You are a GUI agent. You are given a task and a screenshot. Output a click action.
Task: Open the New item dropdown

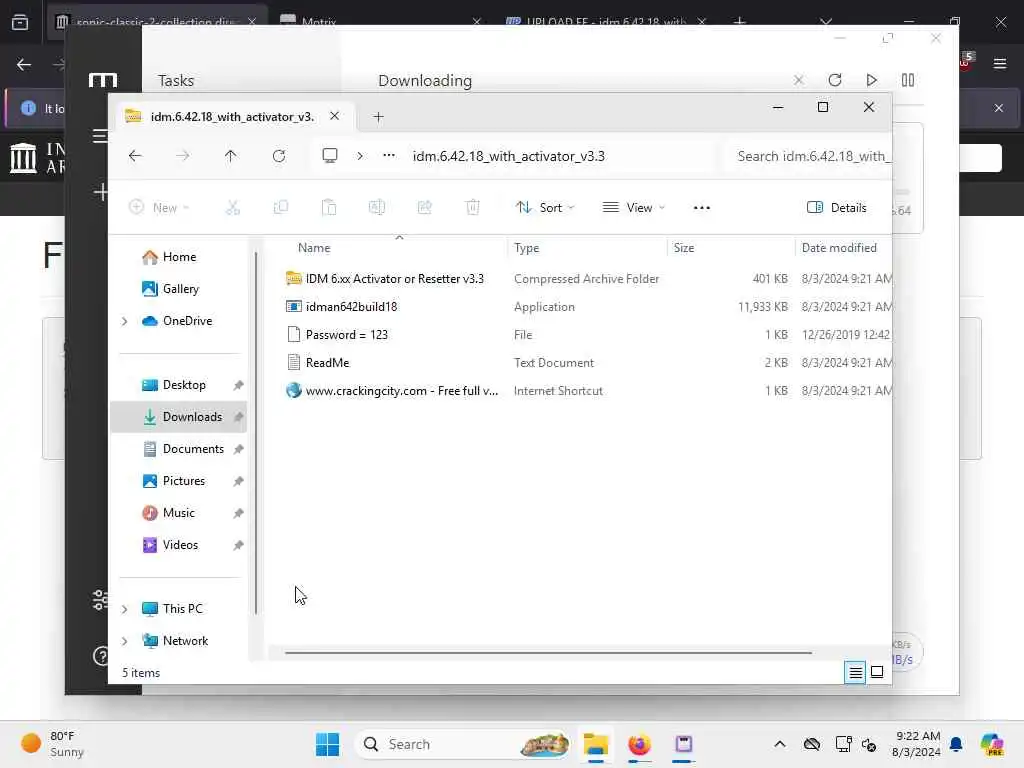click(x=160, y=208)
